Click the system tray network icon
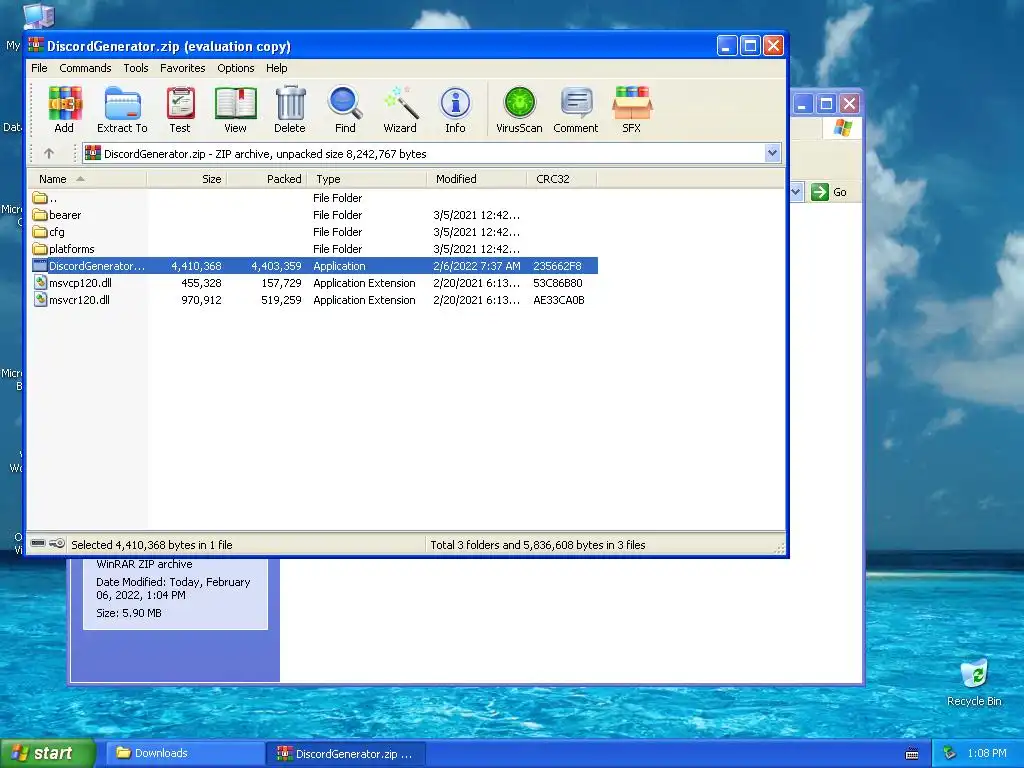The image size is (1024, 768). pyautogui.click(x=950, y=753)
